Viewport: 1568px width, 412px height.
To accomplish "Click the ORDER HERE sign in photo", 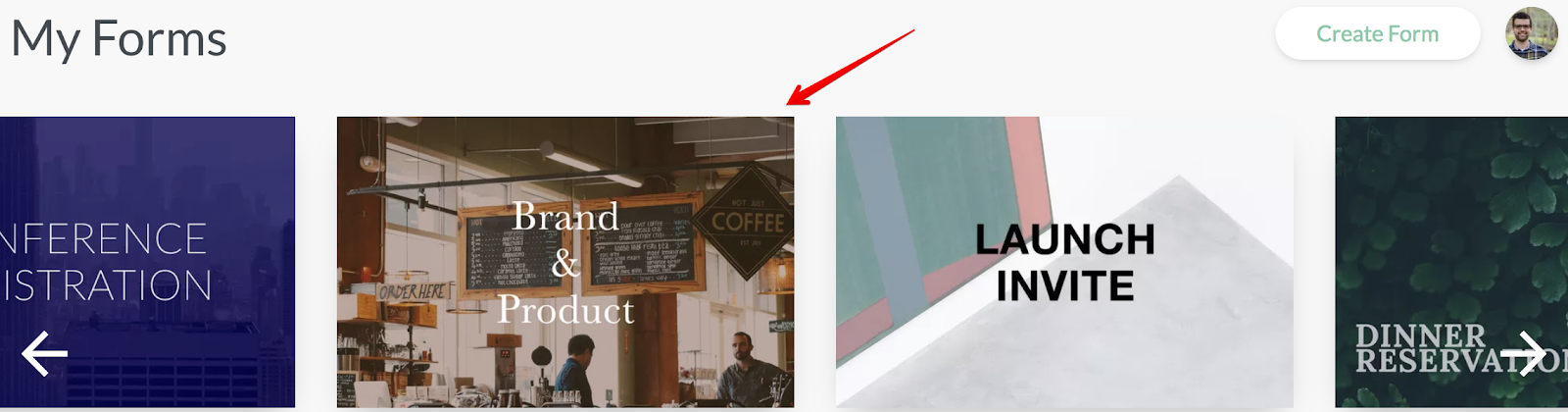I will 413,292.
